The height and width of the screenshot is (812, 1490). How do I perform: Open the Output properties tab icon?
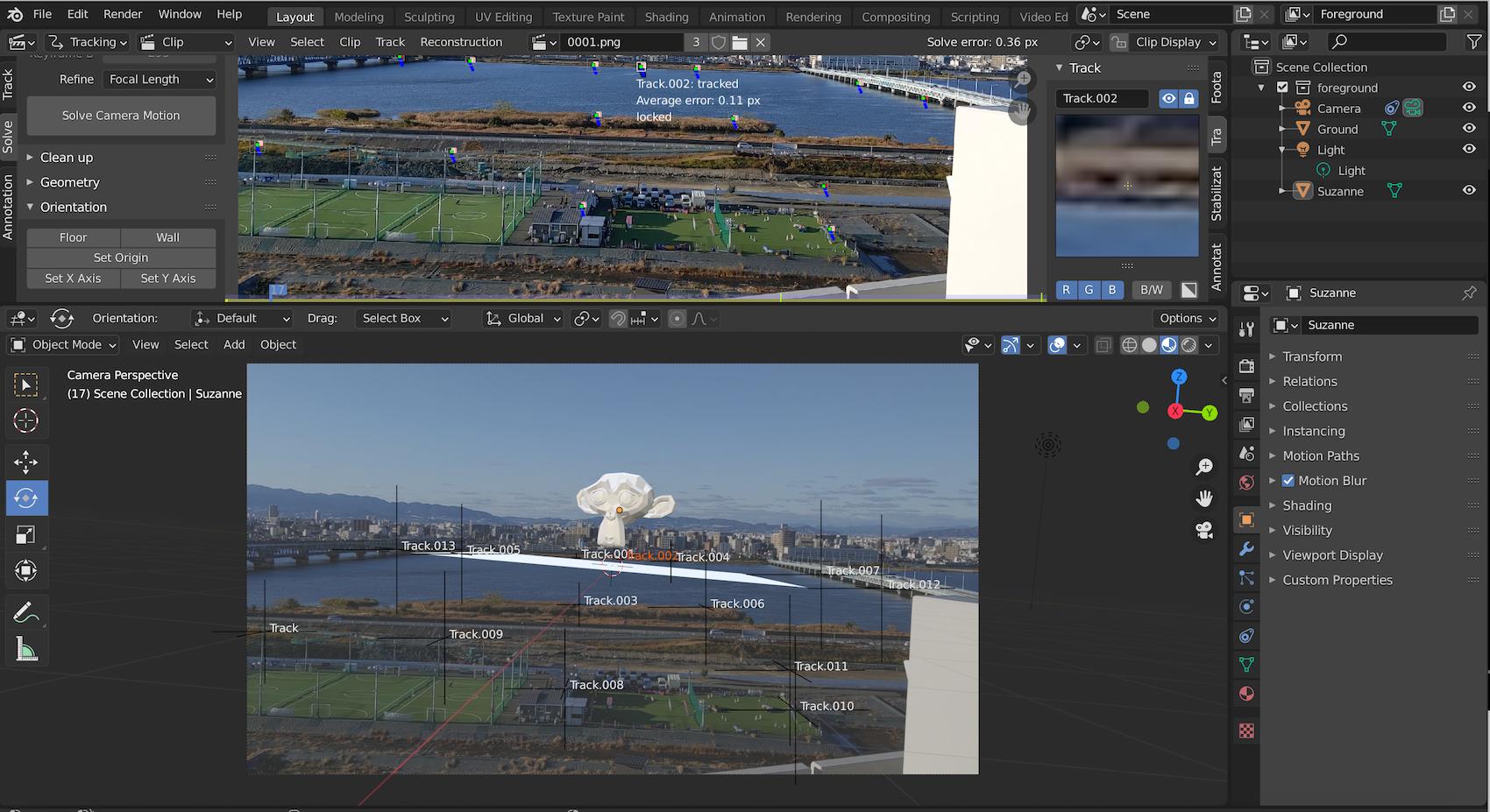pos(1246,395)
